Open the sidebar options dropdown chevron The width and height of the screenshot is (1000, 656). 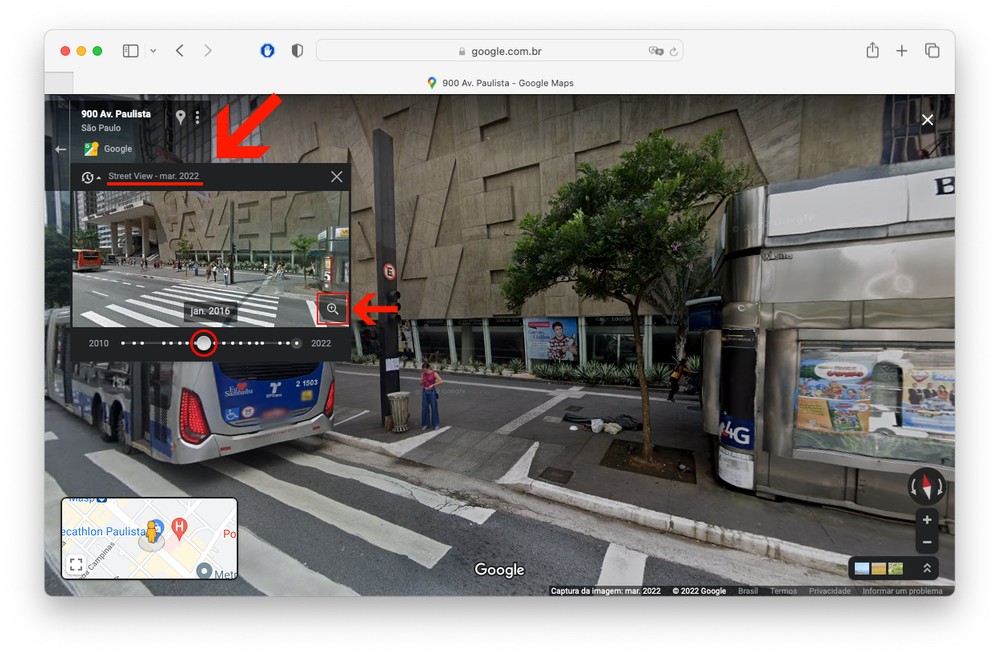click(153, 51)
